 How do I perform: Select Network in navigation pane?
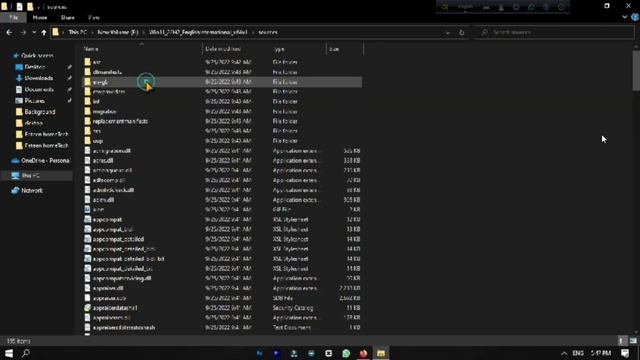tap(27, 191)
